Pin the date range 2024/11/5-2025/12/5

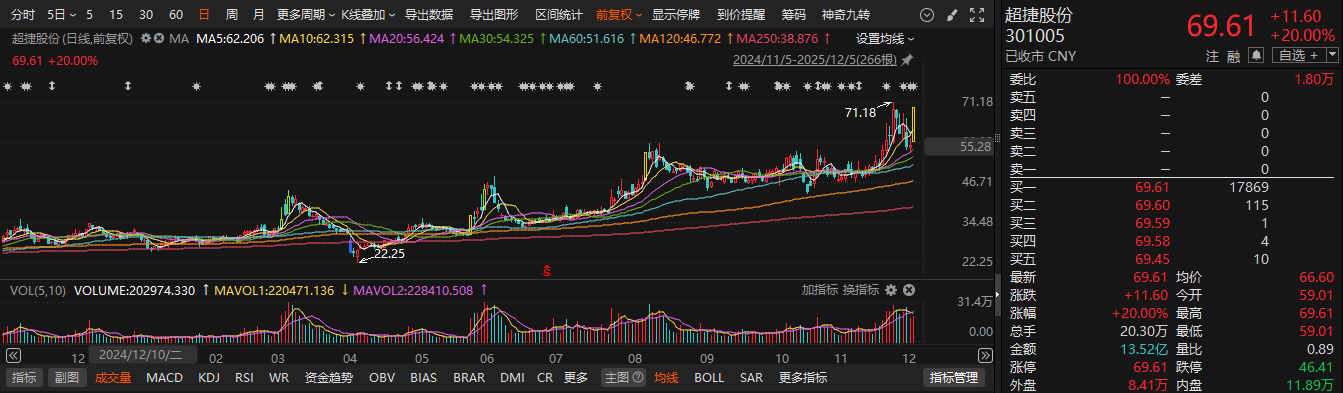click(906, 59)
